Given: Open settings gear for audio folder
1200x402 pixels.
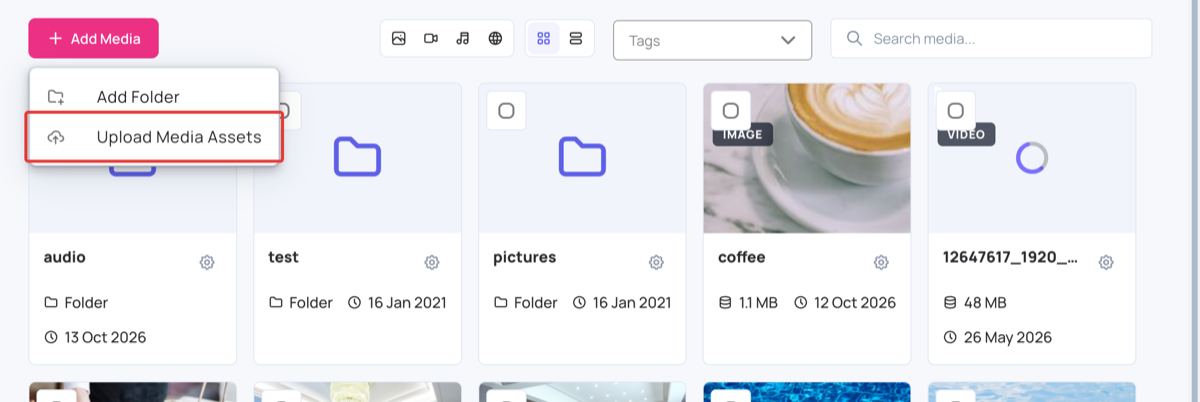Looking at the screenshot, I should (207, 262).
